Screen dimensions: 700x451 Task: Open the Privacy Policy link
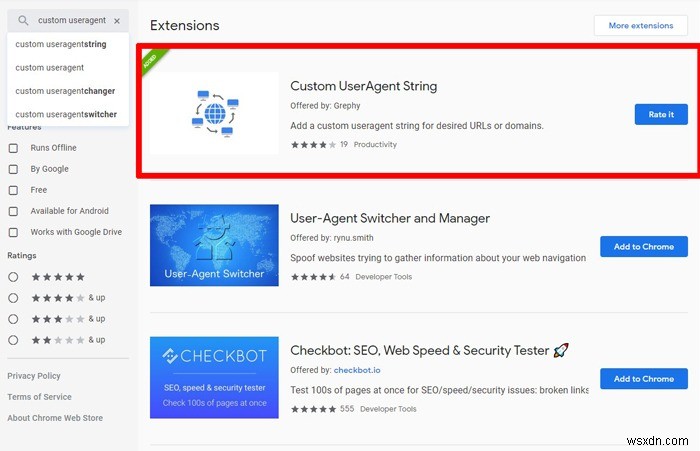click(x=34, y=376)
